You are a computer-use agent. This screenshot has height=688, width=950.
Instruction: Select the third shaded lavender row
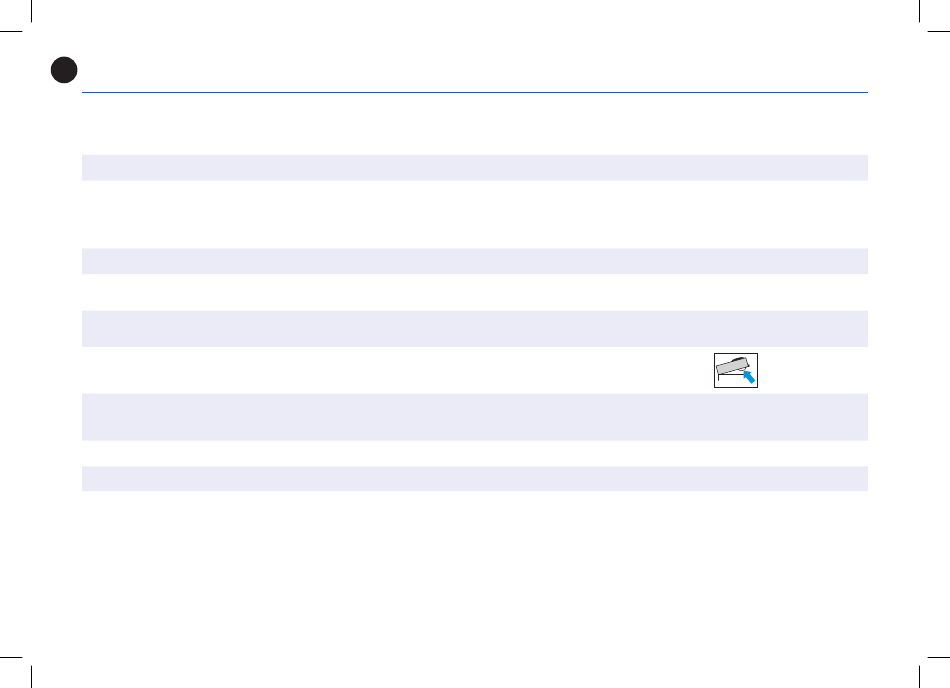click(x=474, y=328)
